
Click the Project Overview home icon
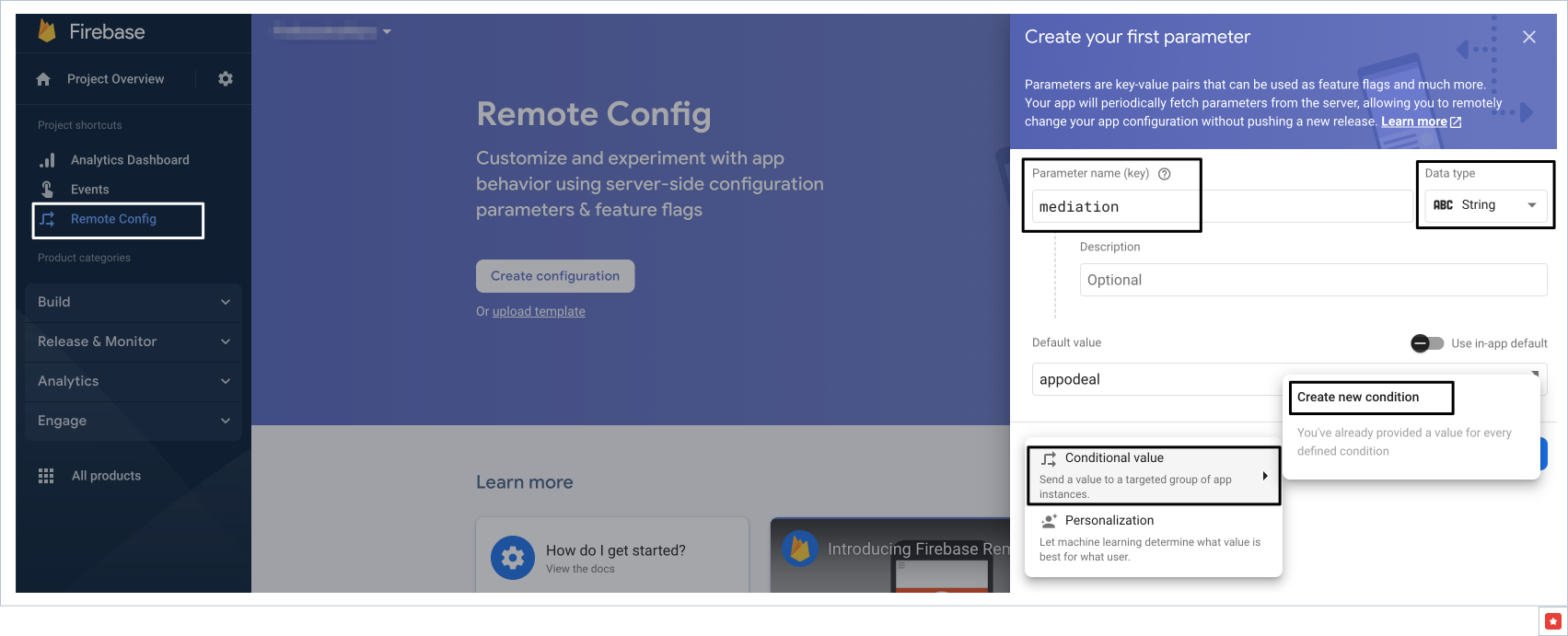[x=43, y=79]
